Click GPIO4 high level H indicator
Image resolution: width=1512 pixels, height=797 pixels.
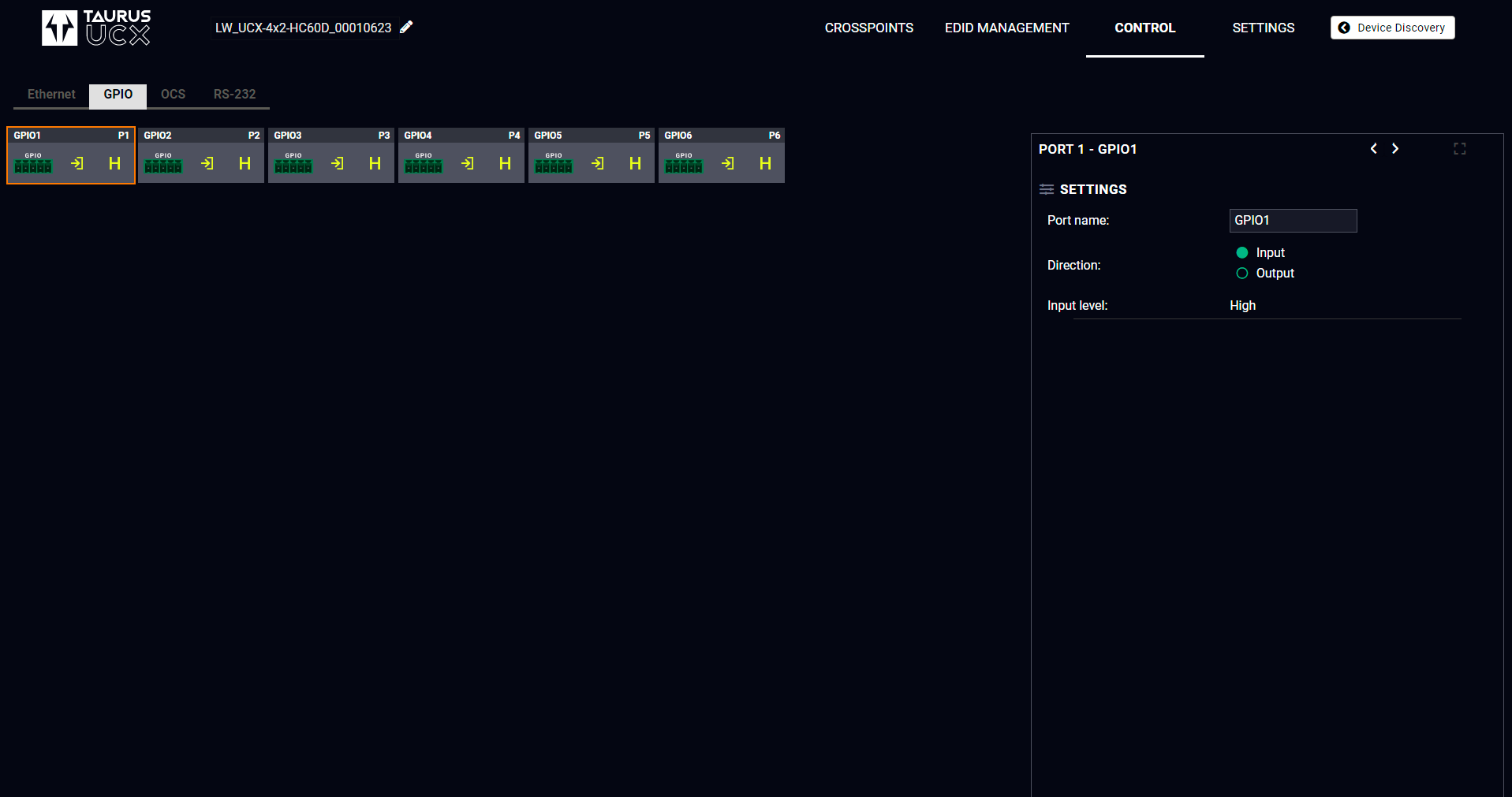[x=505, y=163]
